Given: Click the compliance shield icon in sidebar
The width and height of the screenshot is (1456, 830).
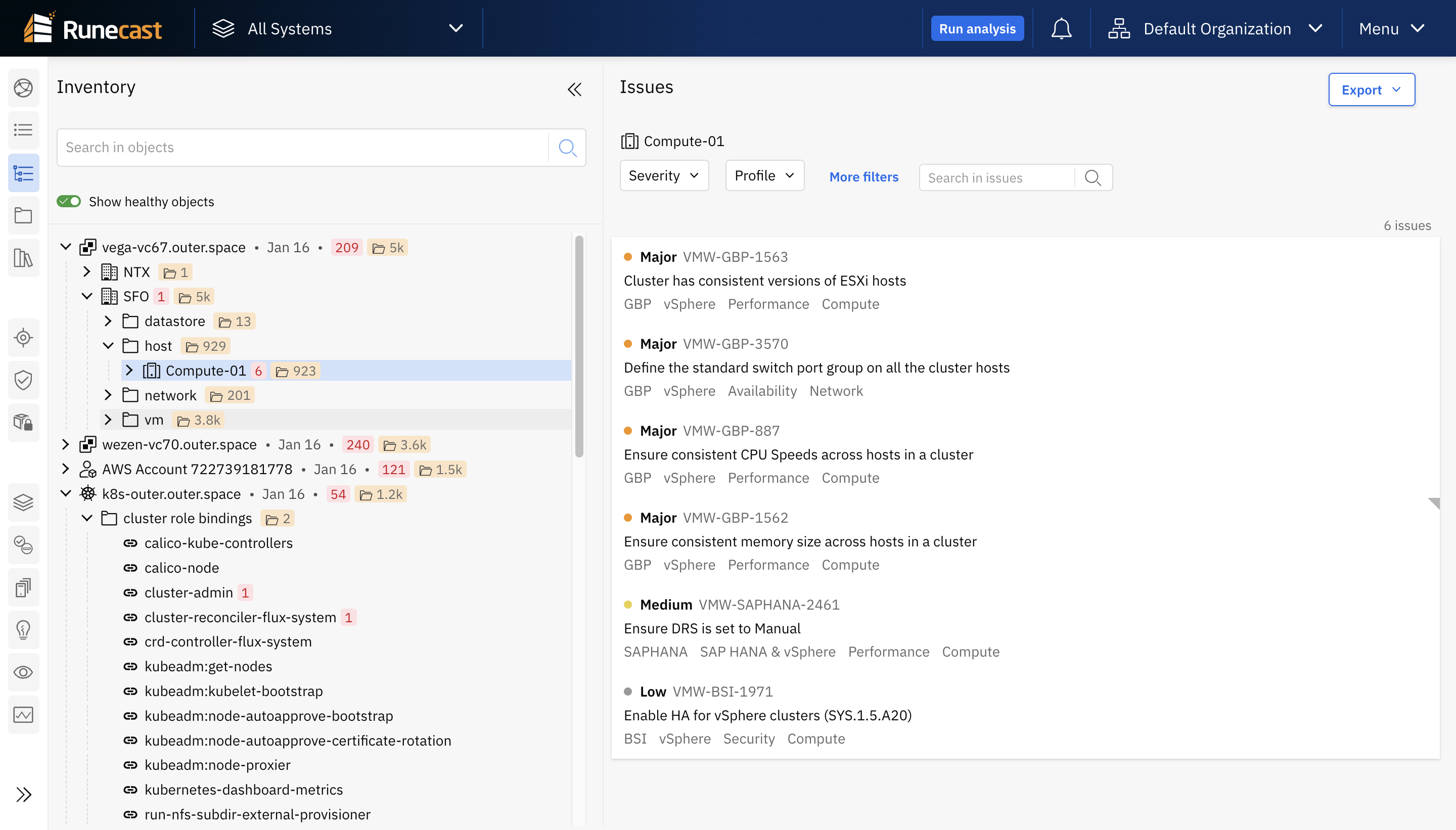Looking at the screenshot, I should (x=23, y=380).
